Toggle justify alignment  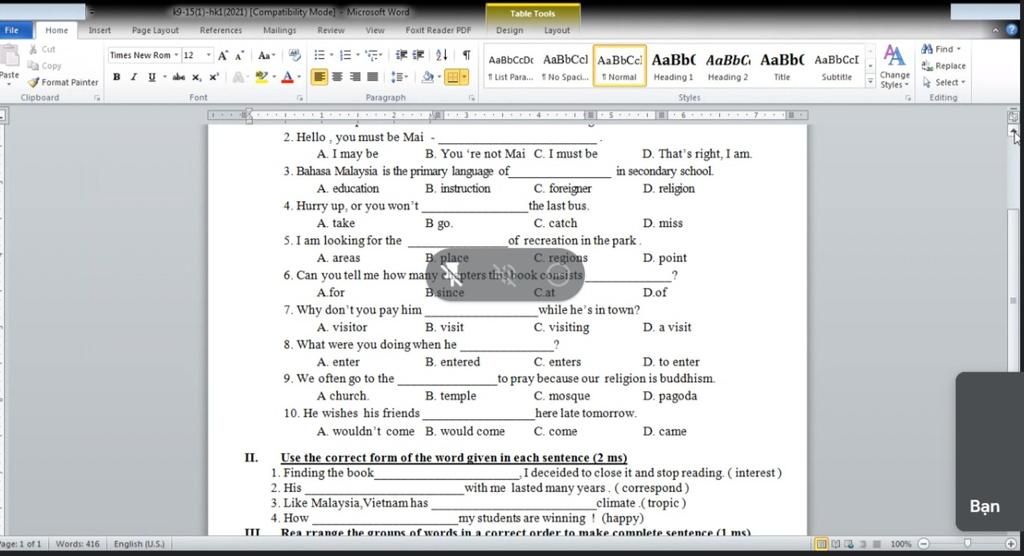(372, 77)
